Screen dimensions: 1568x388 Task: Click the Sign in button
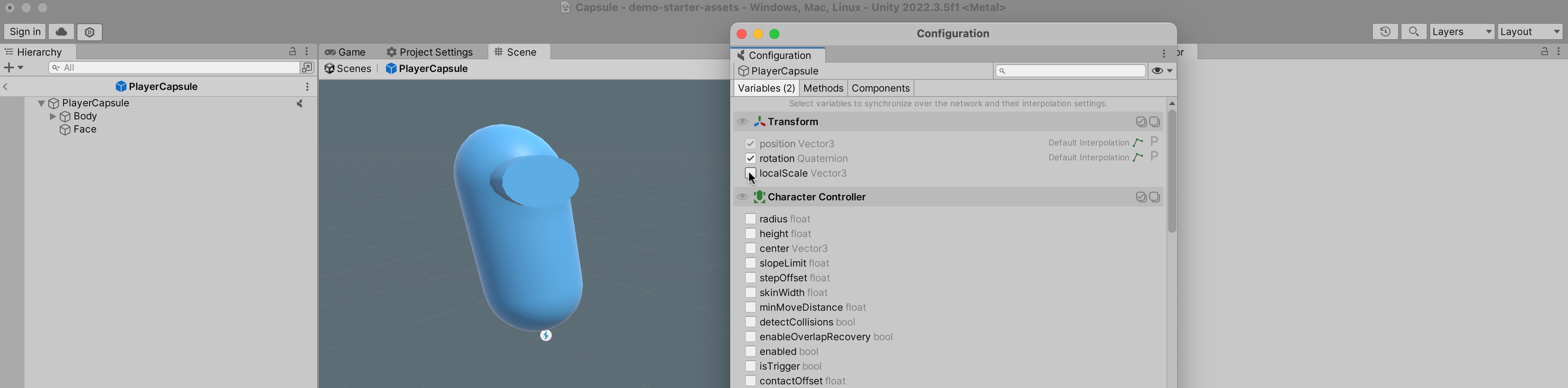[26, 32]
